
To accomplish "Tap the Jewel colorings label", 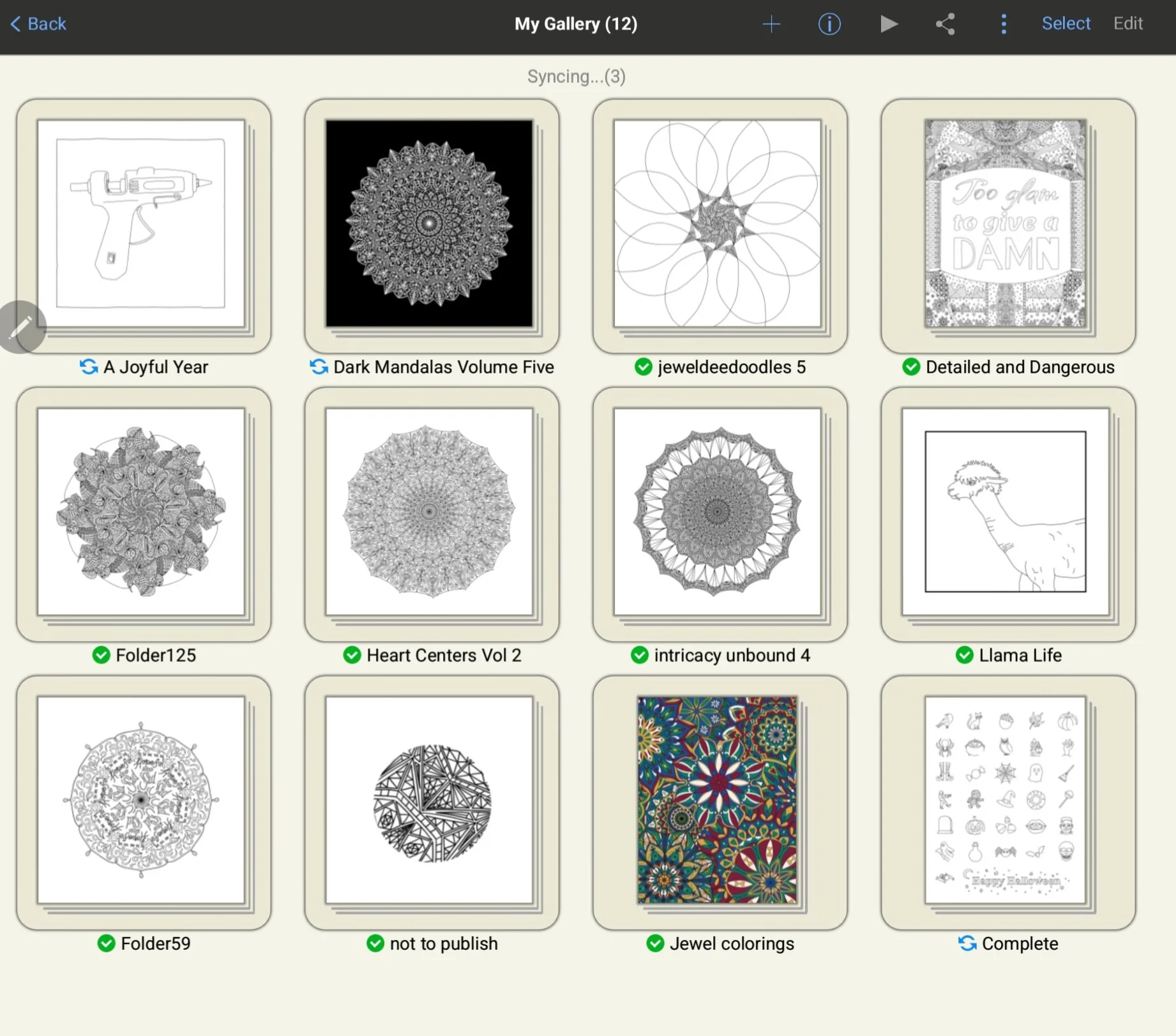I will [x=732, y=943].
